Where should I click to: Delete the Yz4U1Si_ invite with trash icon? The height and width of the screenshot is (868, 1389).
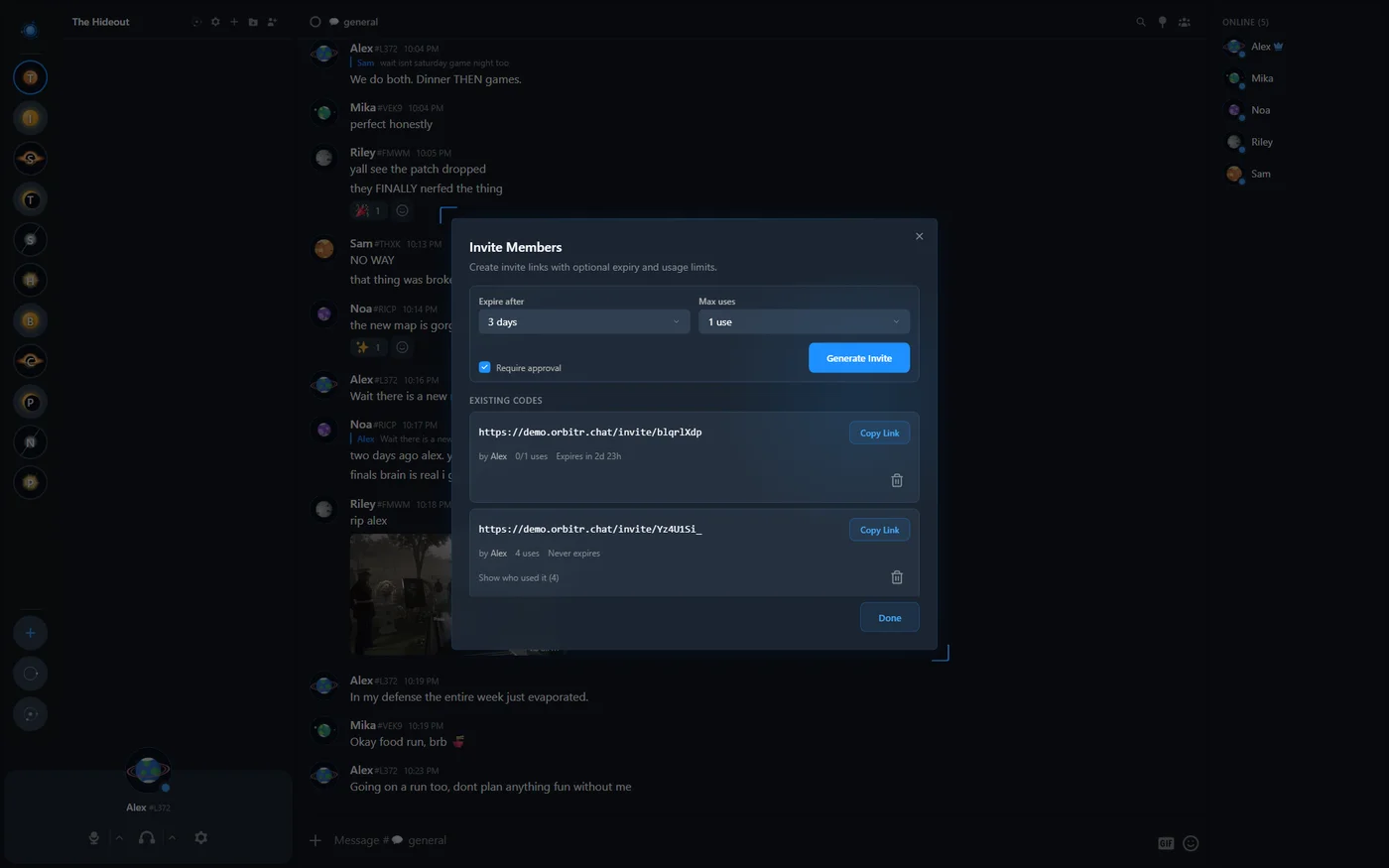[x=897, y=577]
